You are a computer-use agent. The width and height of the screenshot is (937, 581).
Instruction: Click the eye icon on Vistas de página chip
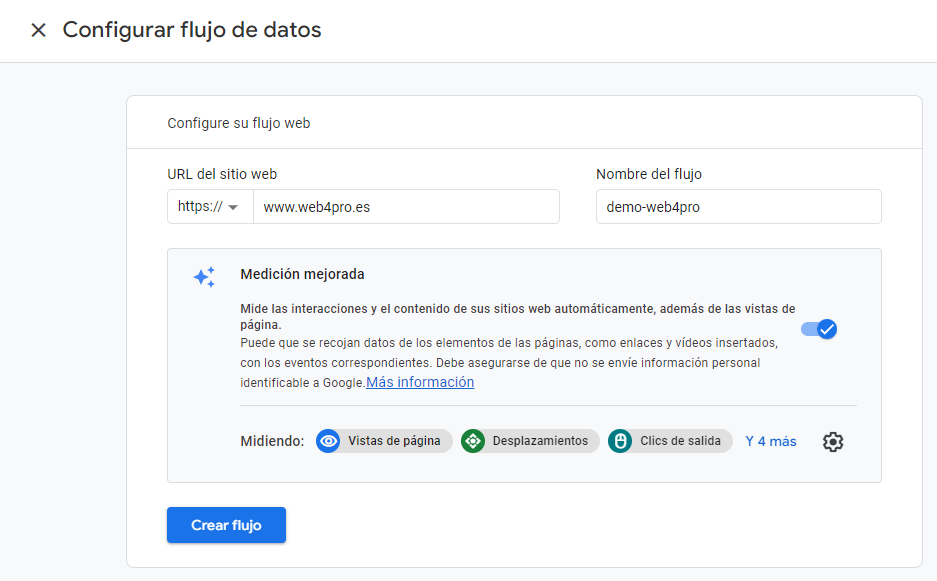point(328,441)
